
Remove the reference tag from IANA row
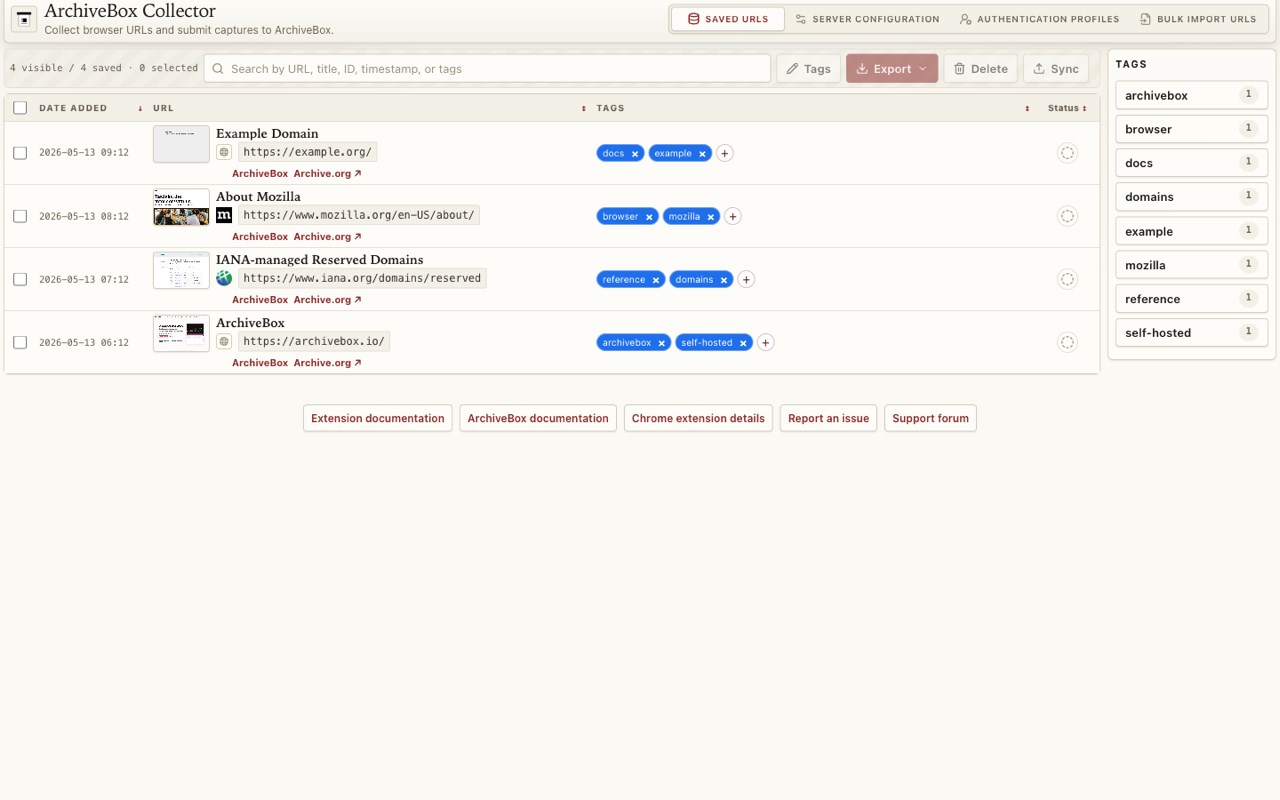656,280
